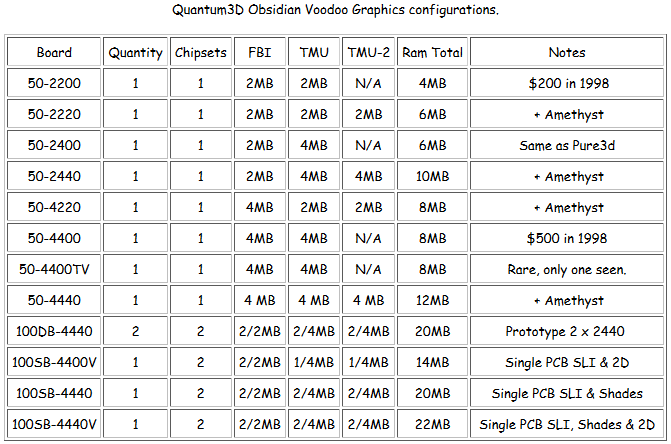Select the 'Prototype 2 x 2440' note cell
671x444 pixels.
click(567, 331)
